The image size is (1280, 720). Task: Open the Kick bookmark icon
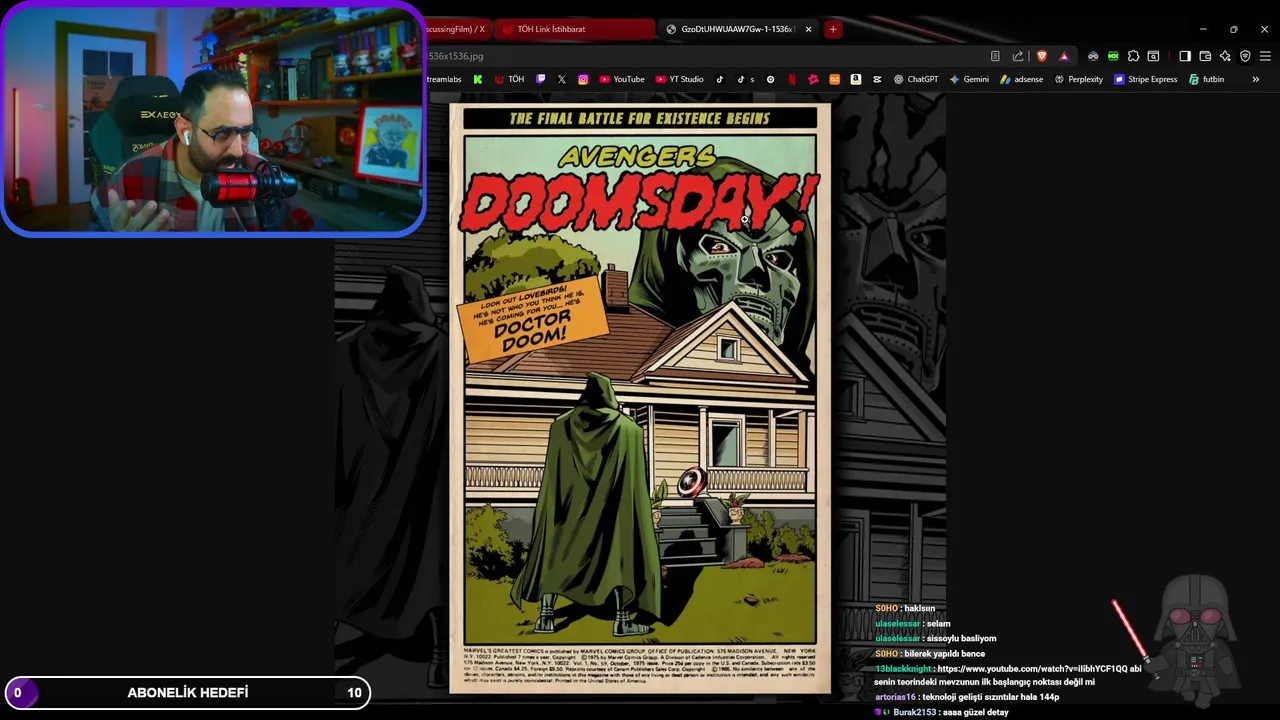click(478, 79)
